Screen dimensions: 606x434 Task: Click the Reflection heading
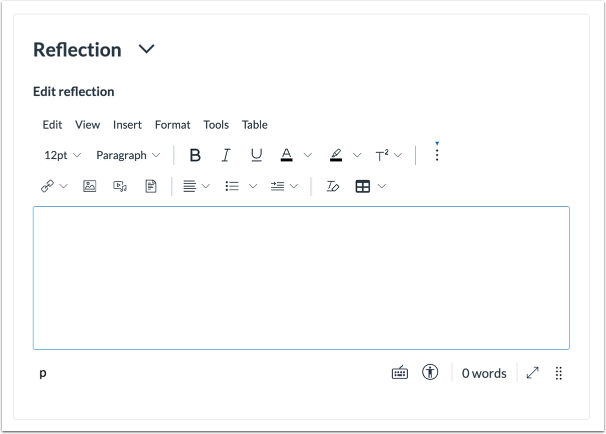77,50
